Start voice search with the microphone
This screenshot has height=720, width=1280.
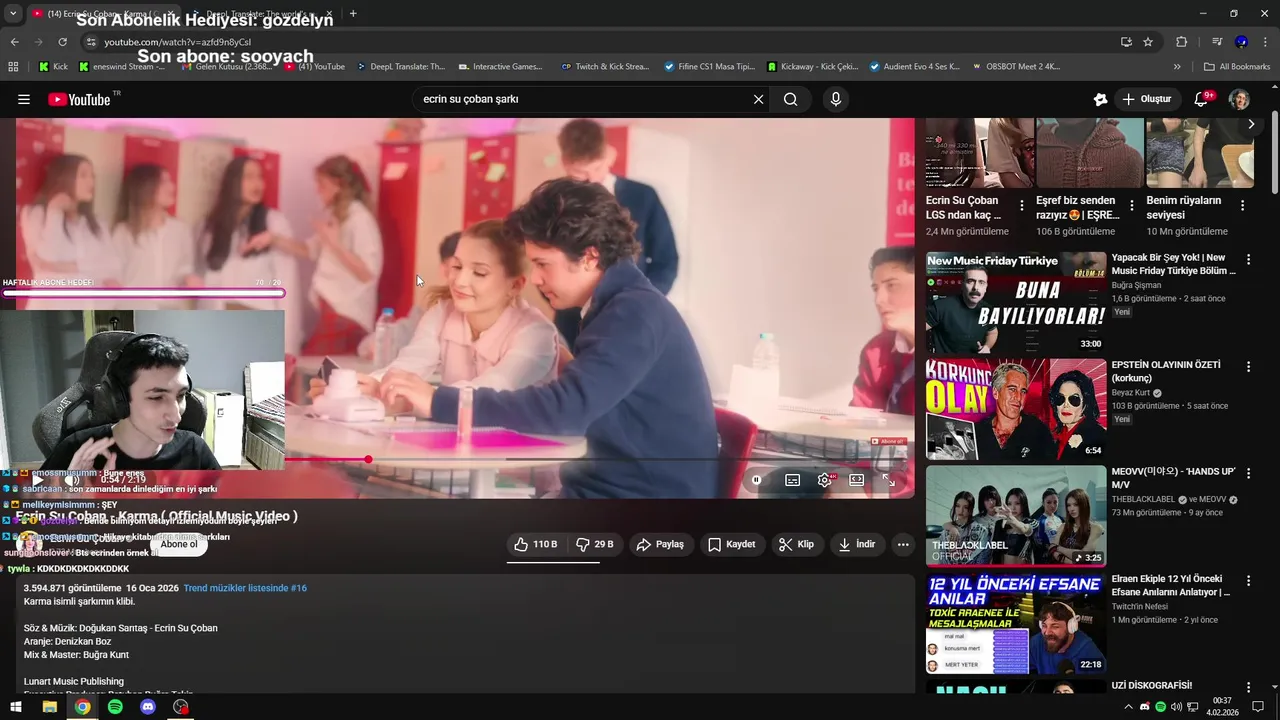click(x=836, y=99)
